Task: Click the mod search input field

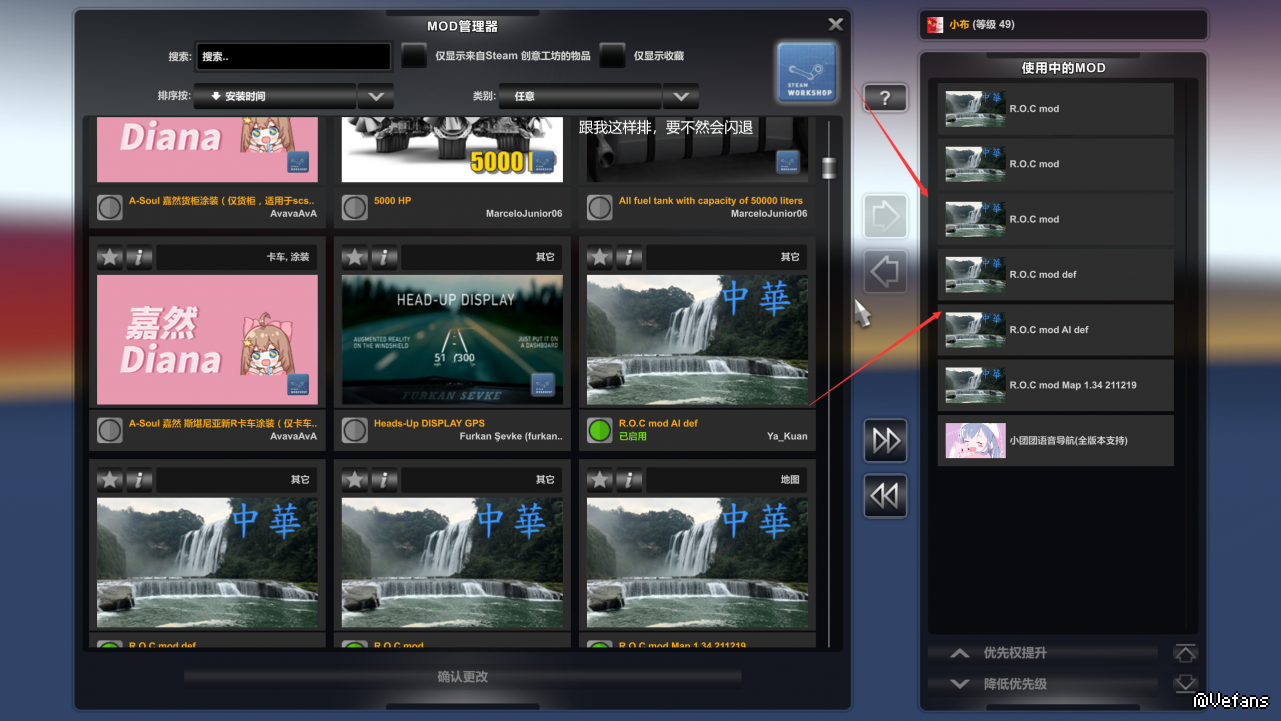Action: pyautogui.click(x=293, y=57)
